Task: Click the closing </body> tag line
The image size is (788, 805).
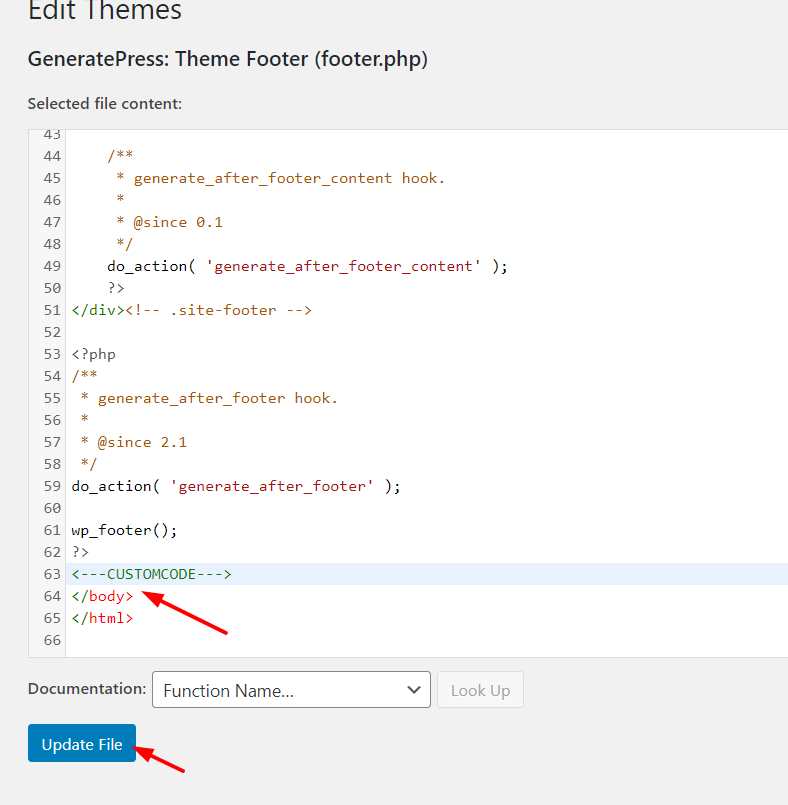Action: coord(102,596)
